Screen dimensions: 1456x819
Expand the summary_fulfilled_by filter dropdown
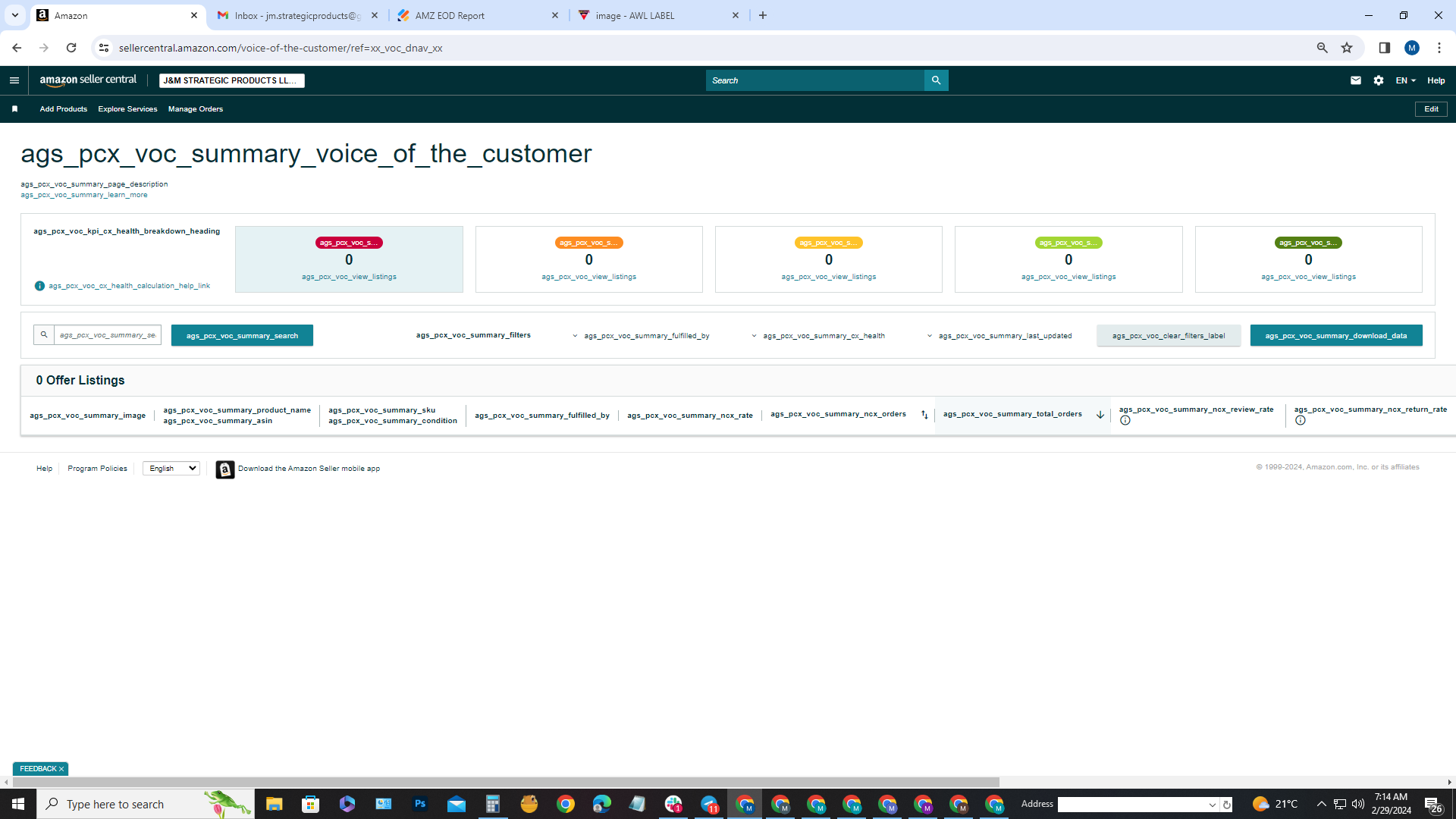[642, 336]
